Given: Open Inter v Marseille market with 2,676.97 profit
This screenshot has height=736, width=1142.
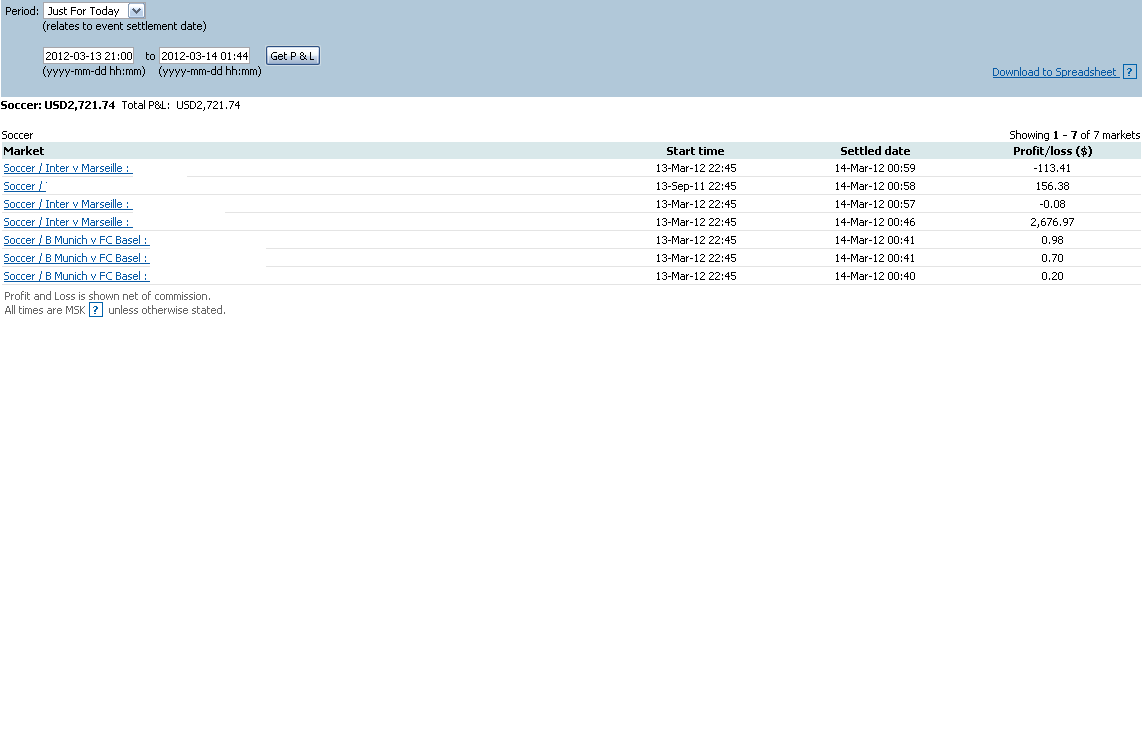Looking at the screenshot, I should 68,223.
